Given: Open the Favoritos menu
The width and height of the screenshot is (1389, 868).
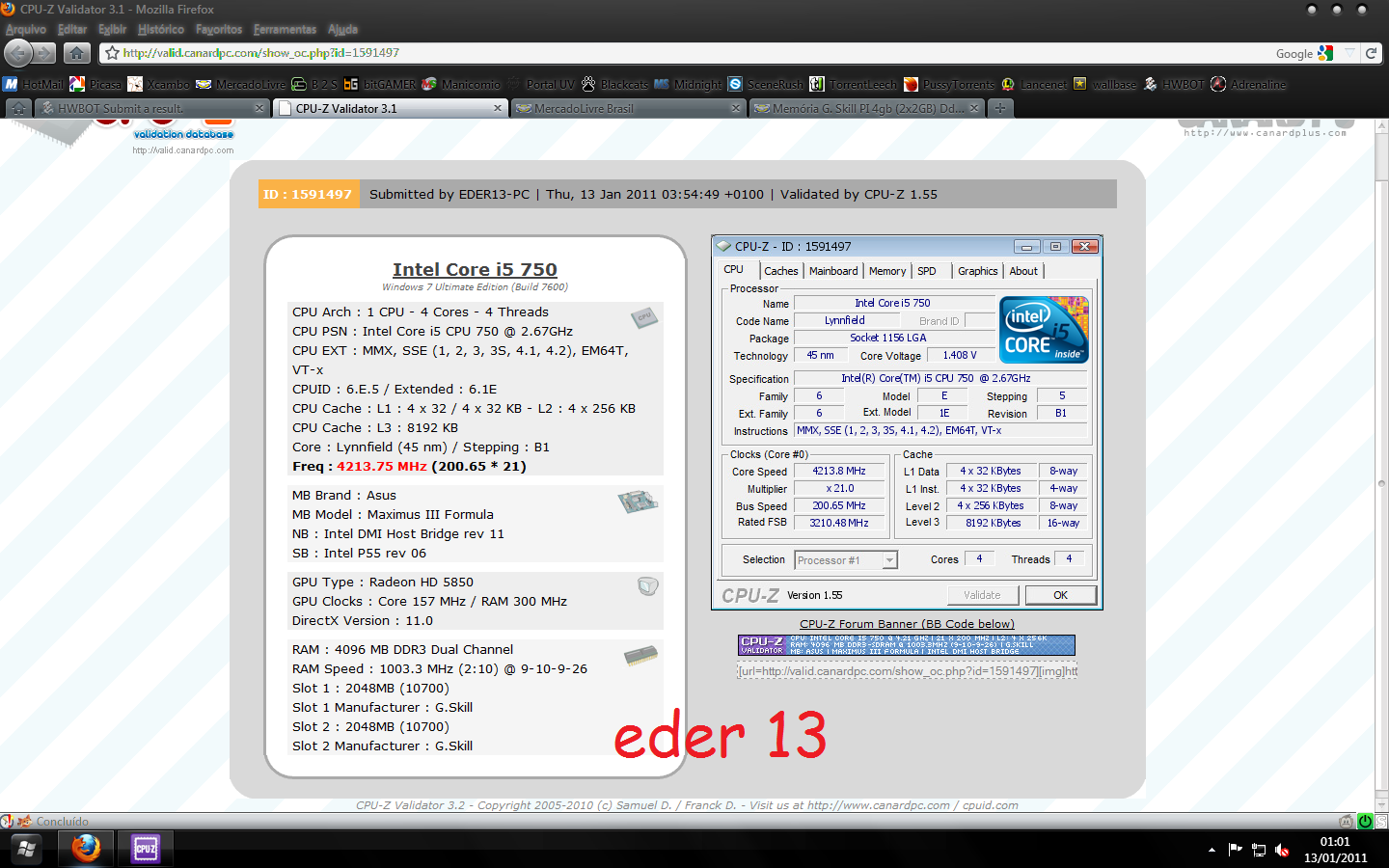Looking at the screenshot, I should [x=219, y=30].
